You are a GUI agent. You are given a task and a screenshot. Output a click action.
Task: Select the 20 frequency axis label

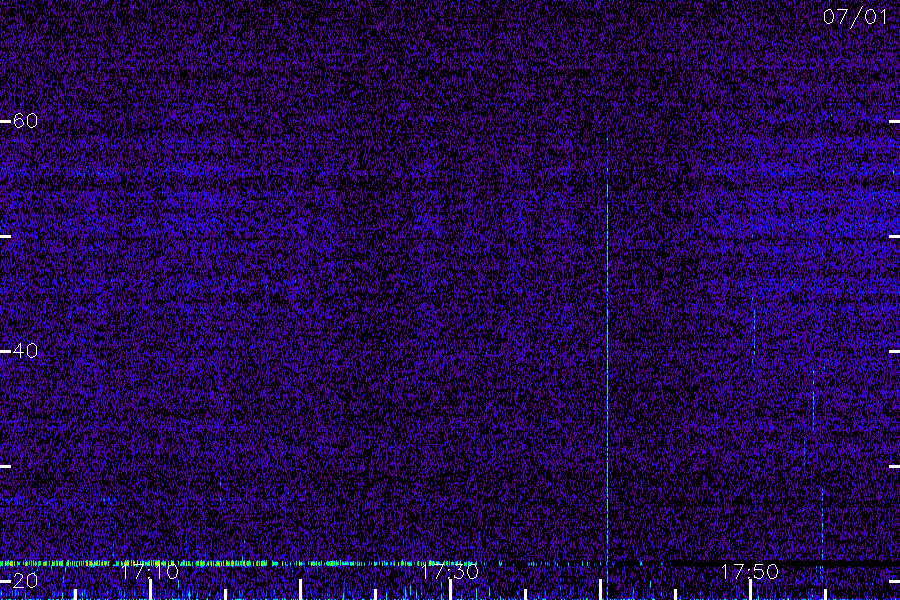tap(25, 580)
